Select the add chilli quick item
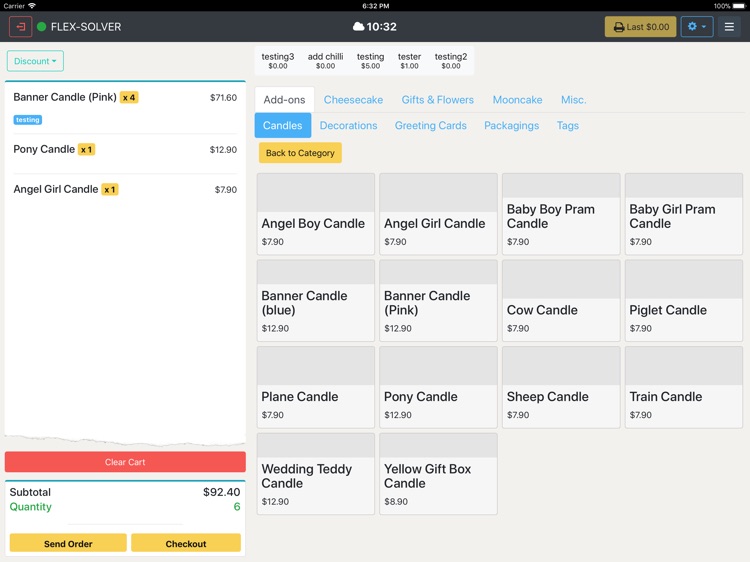This screenshot has height=562, width=750. [325, 61]
